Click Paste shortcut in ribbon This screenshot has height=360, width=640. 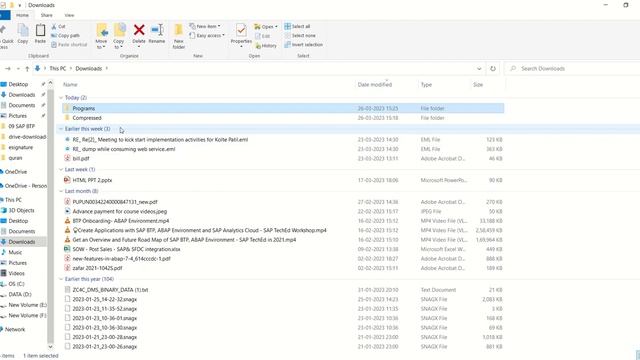(69, 44)
